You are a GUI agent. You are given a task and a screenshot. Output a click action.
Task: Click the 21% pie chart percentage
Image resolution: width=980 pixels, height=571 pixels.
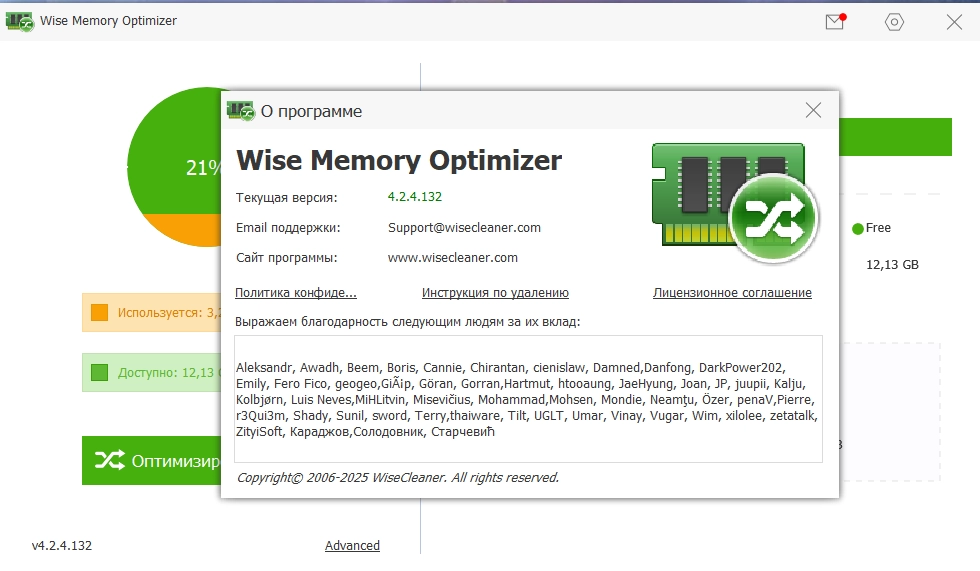click(x=203, y=167)
